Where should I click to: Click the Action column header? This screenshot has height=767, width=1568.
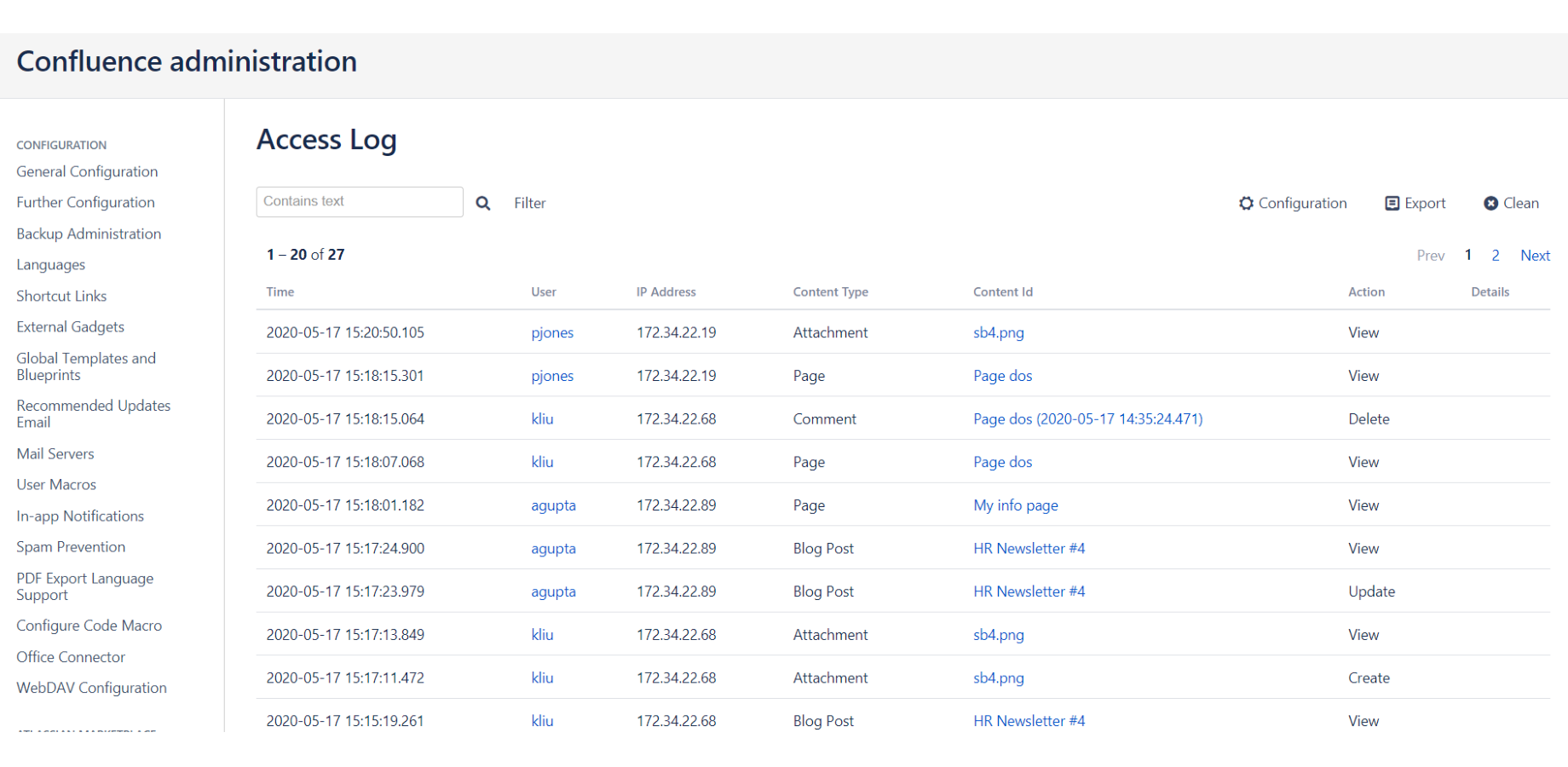tap(1366, 291)
